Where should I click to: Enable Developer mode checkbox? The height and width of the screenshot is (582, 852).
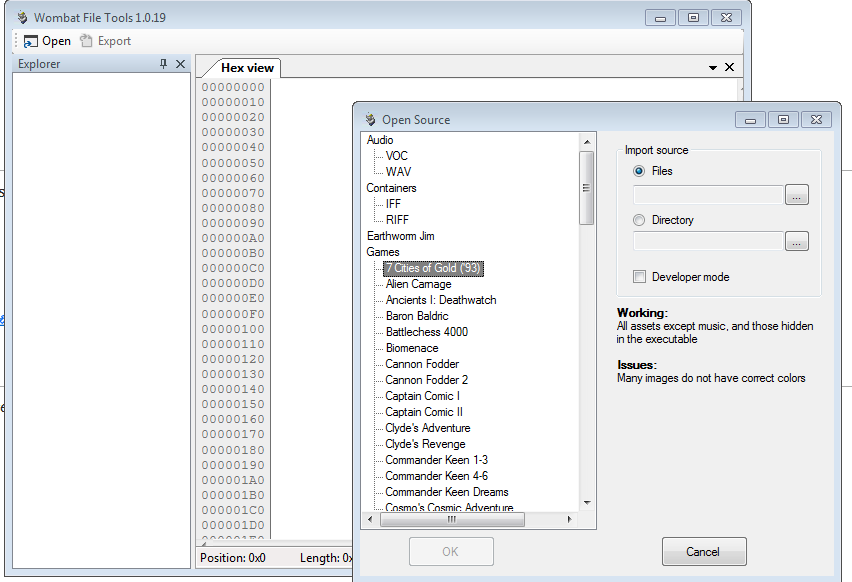(639, 277)
